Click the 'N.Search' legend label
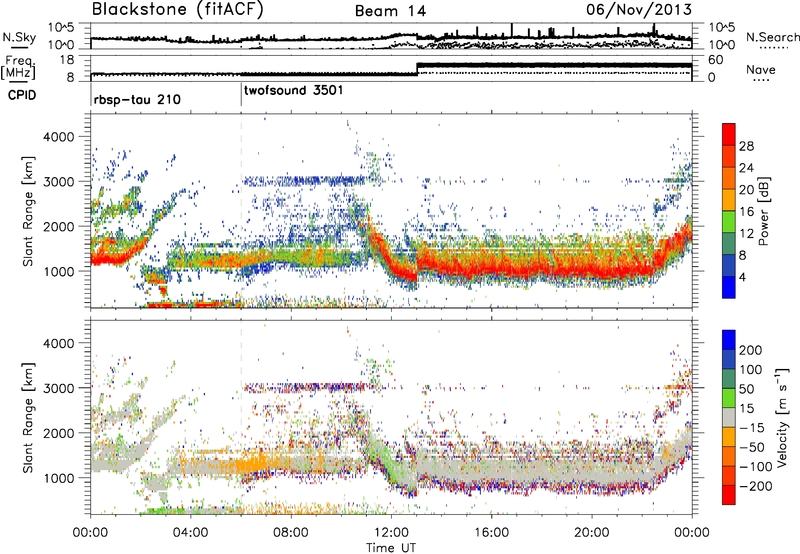 772,37
